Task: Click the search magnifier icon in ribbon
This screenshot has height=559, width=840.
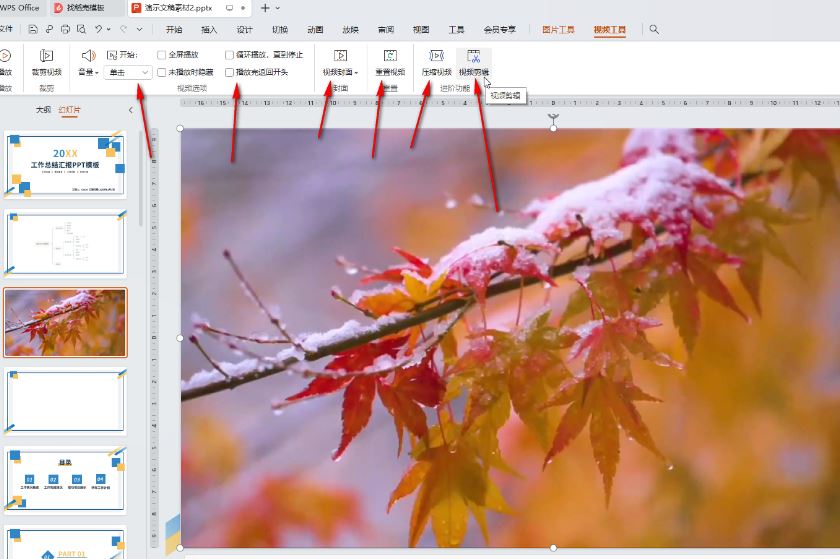Action: point(655,30)
